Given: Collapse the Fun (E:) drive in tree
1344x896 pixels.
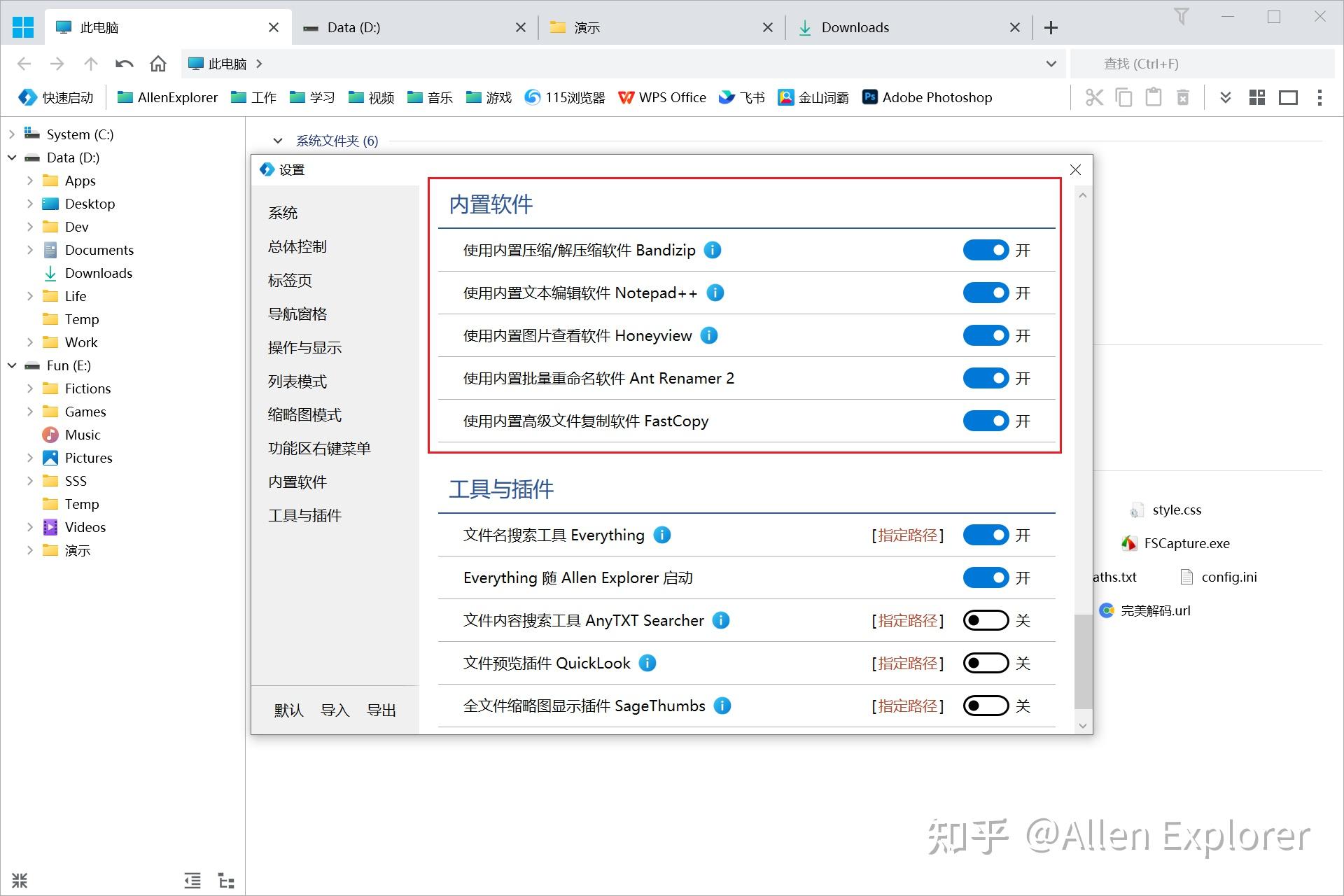Looking at the screenshot, I should [x=11, y=365].
